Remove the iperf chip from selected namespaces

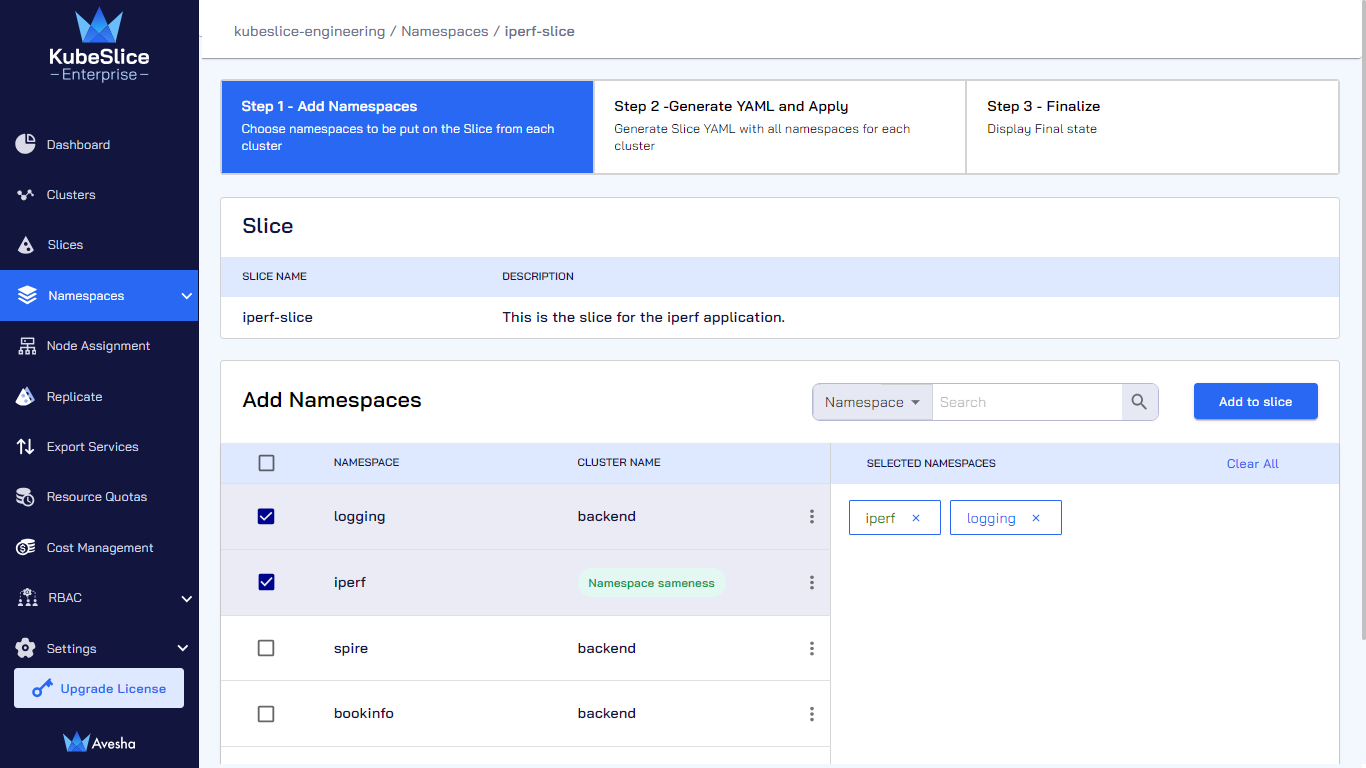pyautogui.click(x=916, y=518)
